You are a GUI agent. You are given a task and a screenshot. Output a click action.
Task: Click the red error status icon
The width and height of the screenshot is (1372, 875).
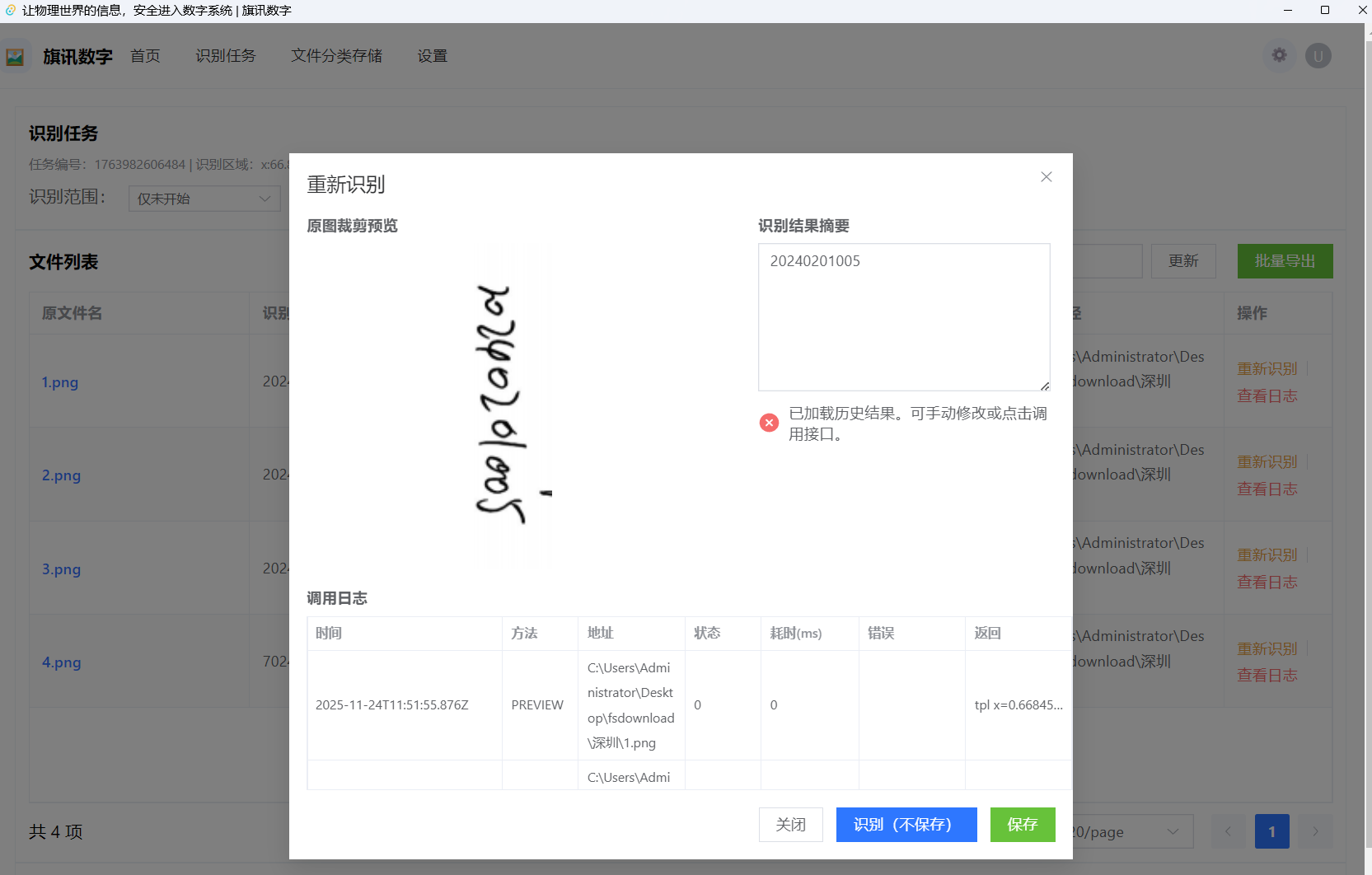click(769, 423)
